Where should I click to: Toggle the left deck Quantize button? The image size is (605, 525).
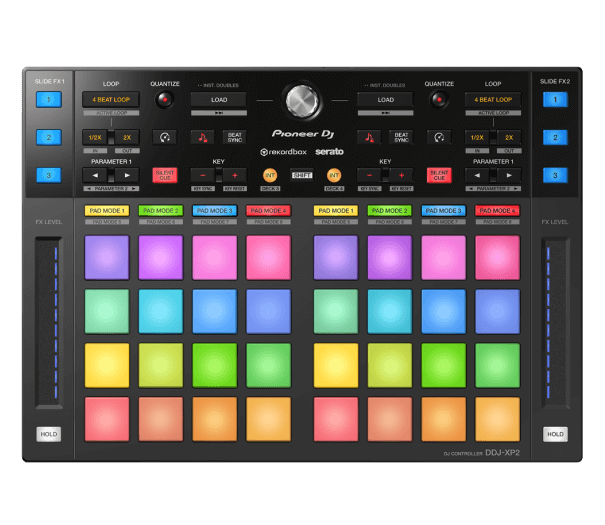pyautogui.click(x=165, y=101)
